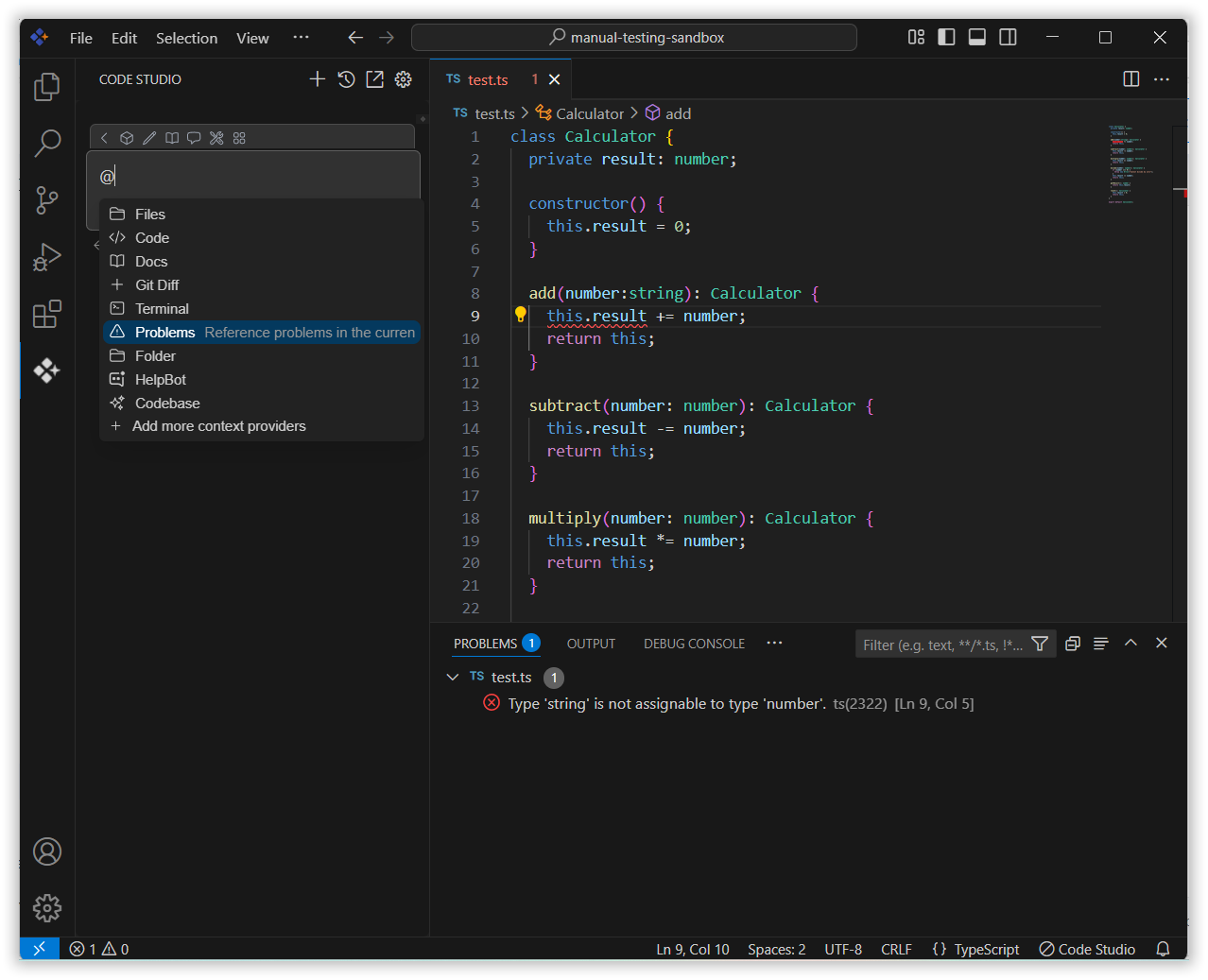Open the chat in editor with the pop-out icon

(374, 79)
